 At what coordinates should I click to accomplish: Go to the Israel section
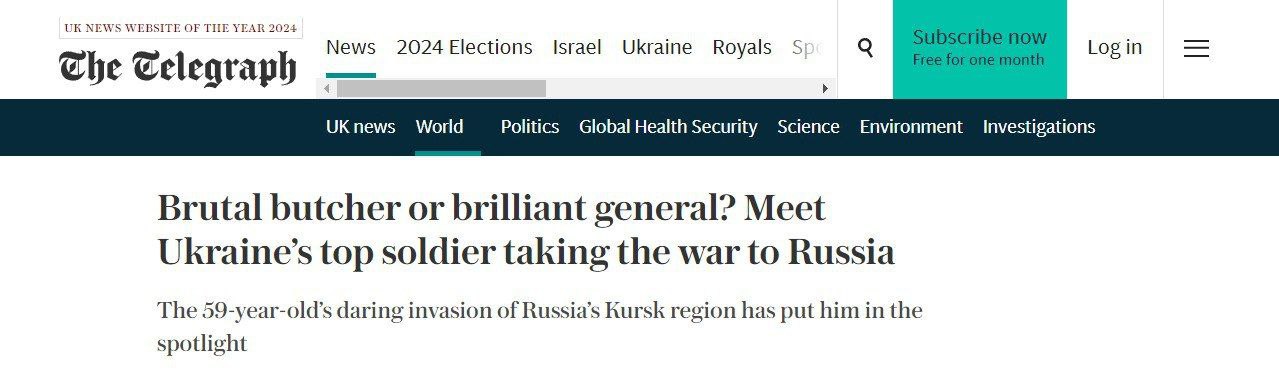[x=577, y=47]
